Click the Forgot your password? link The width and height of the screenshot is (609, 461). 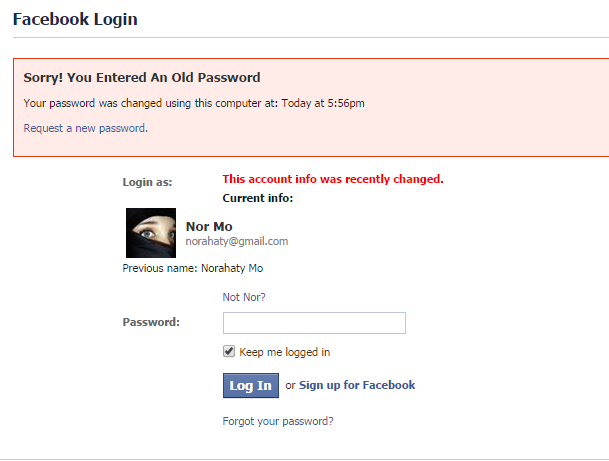point(278,421)
